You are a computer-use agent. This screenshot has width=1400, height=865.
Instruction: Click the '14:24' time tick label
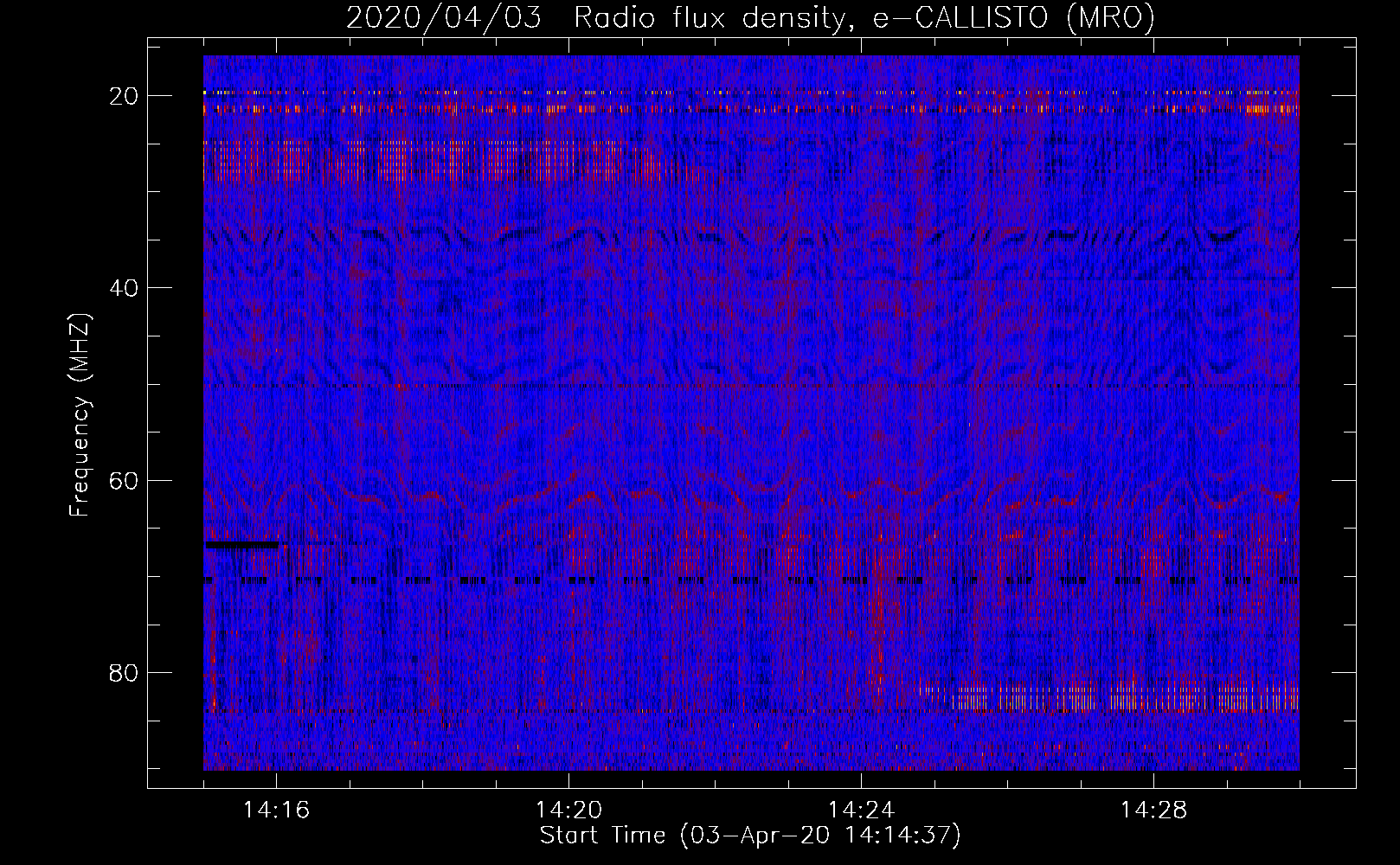(861, 810)
